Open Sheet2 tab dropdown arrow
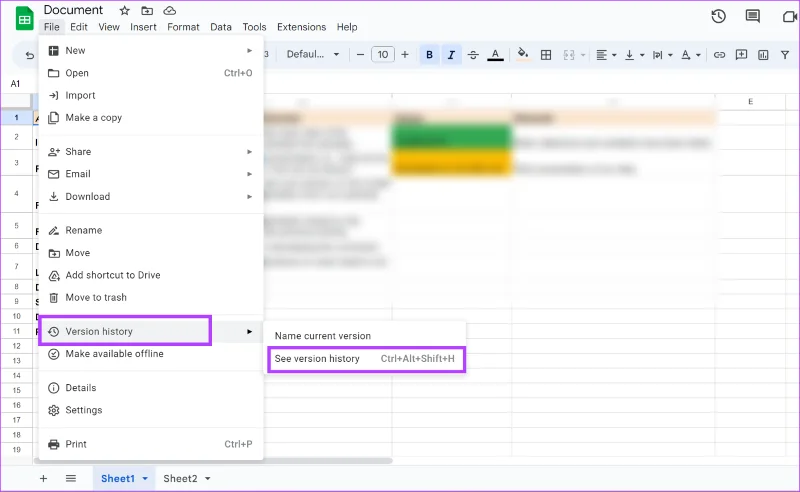Screen dimensions: 800x492 click(208, 479)
